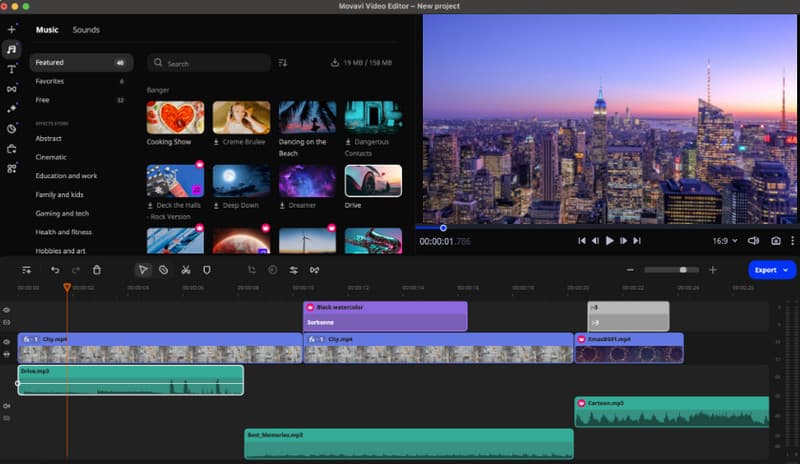Expand the Export button dropdown arrow
This screenshot has height=464, width=800.
click(x=786, y=270)
